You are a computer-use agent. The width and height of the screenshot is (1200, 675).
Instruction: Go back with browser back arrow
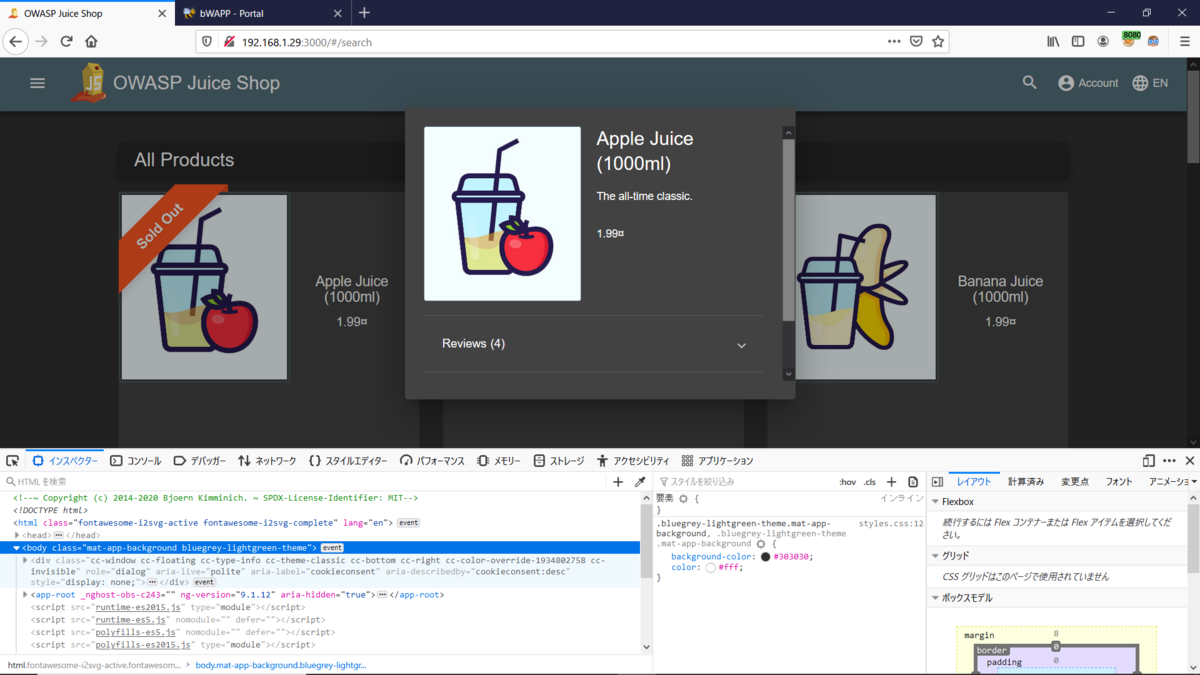(16, 41)
